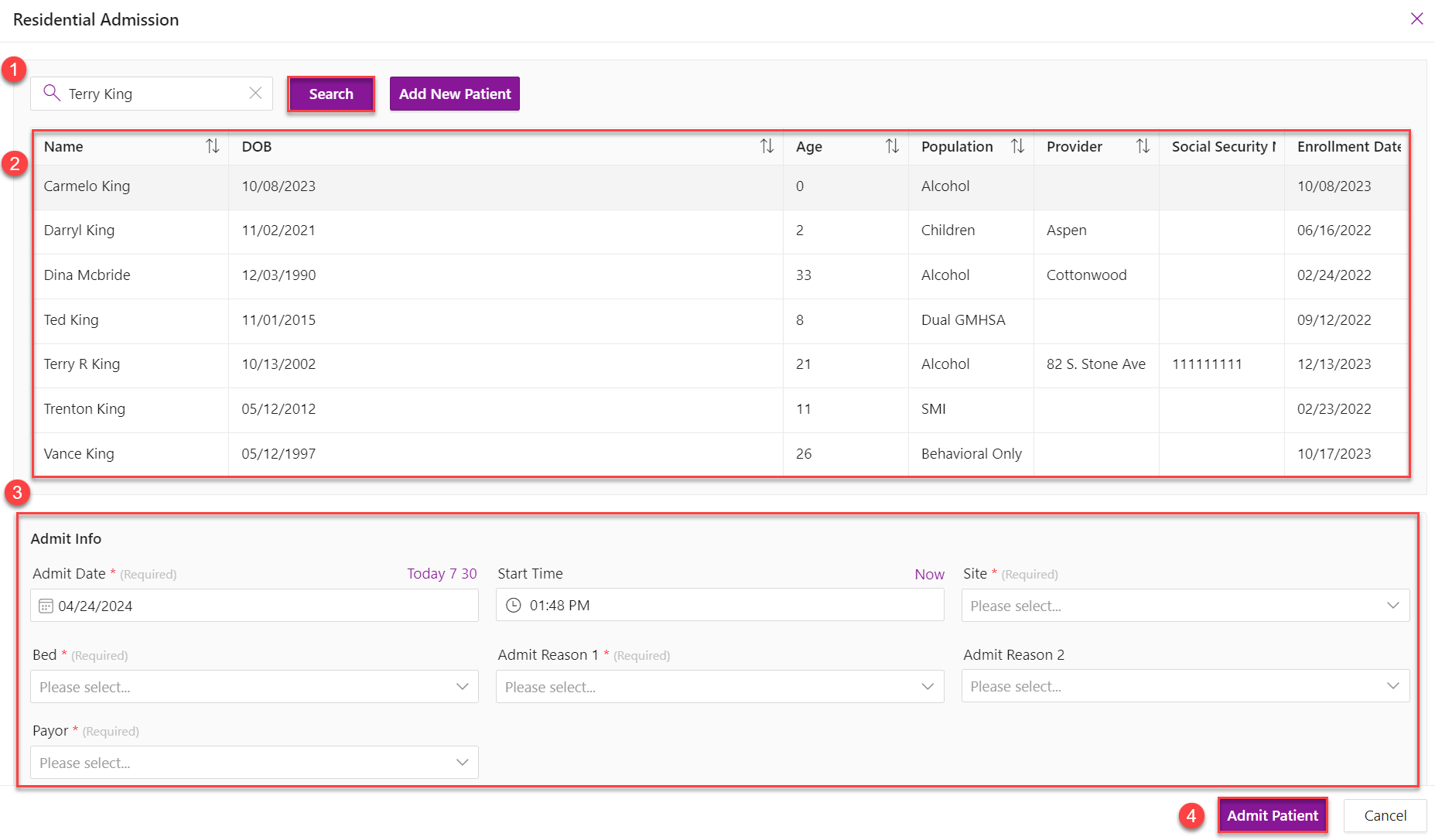Clear the Terry King search text
The width and height of the screenshot is (1435, 840).
255,94
